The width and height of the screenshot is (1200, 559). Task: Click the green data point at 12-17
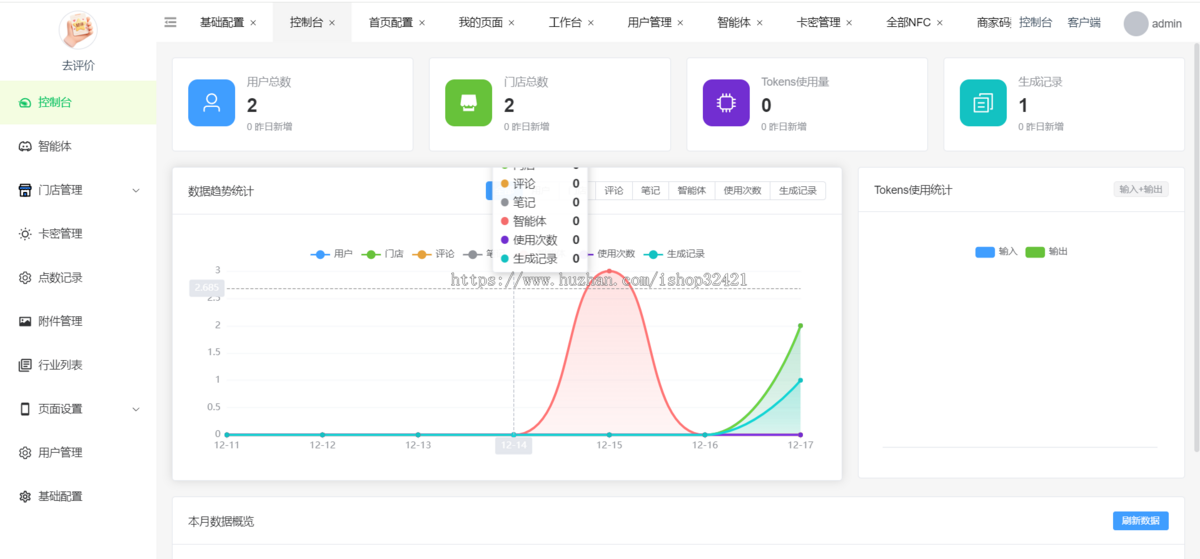coord(800,325)
